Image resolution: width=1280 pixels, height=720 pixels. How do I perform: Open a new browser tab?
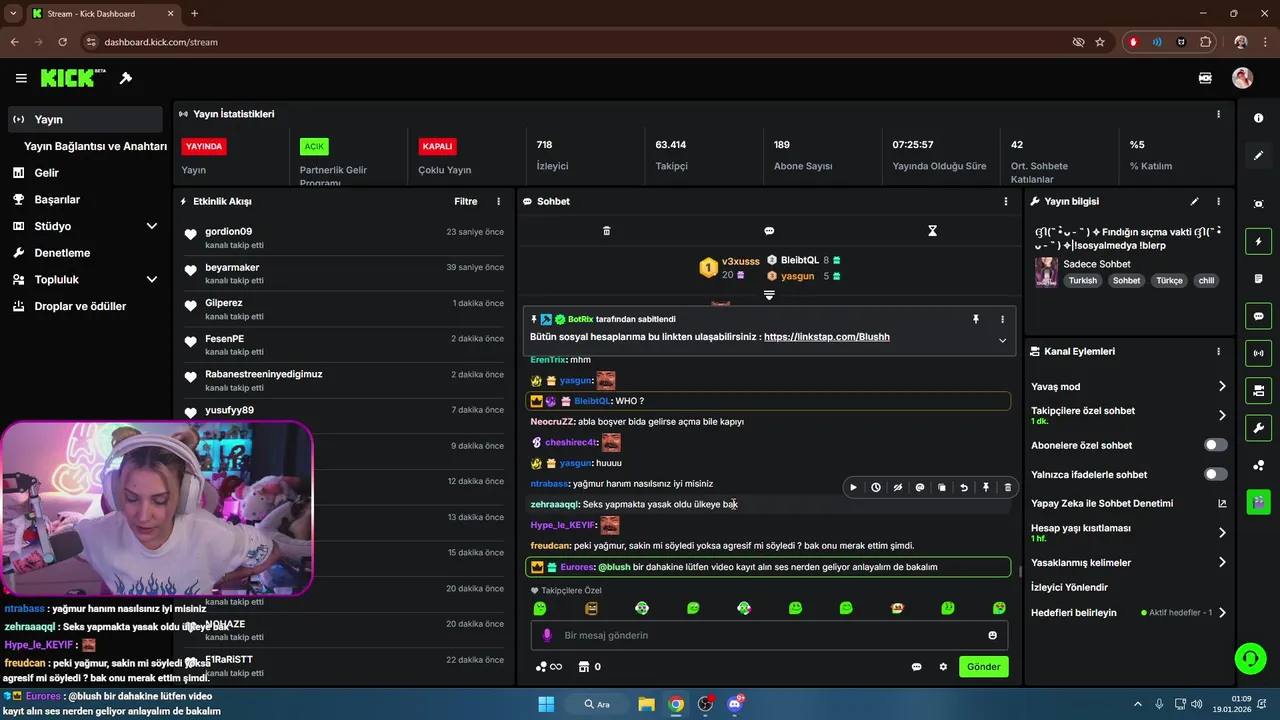194,13
